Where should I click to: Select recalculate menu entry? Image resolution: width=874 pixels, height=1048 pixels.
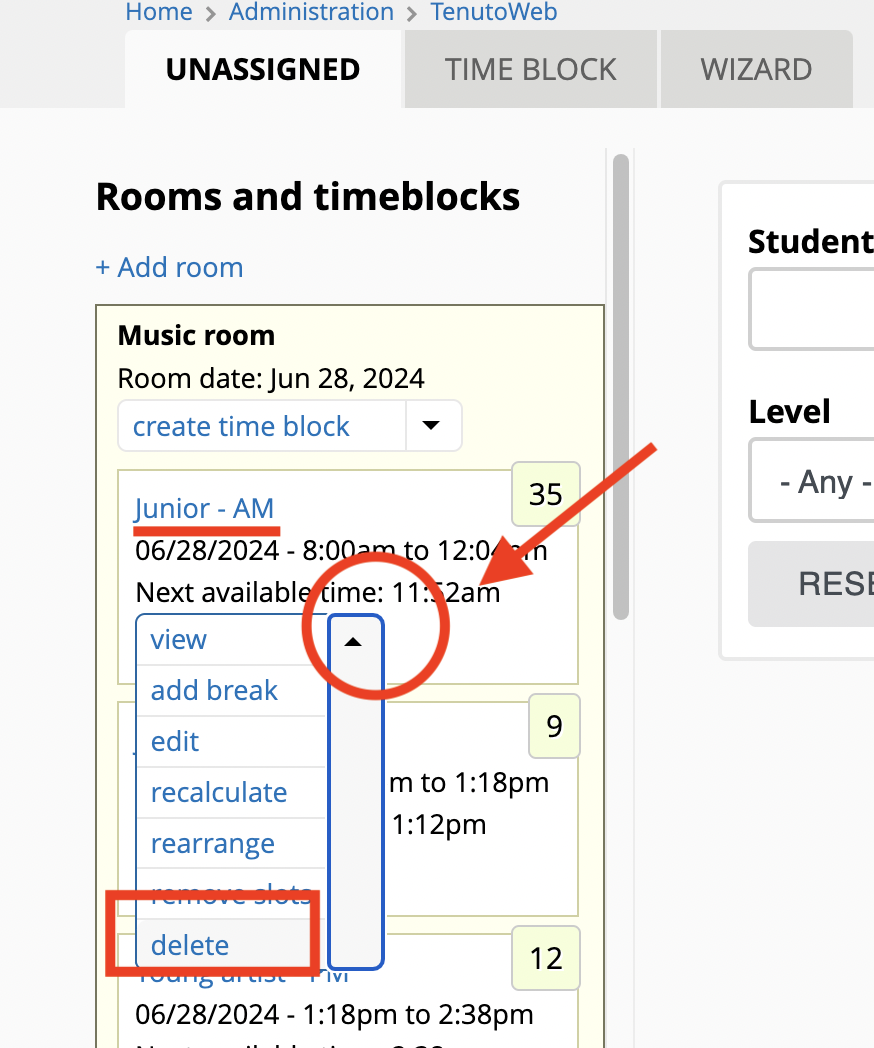[x=219, y=793]
